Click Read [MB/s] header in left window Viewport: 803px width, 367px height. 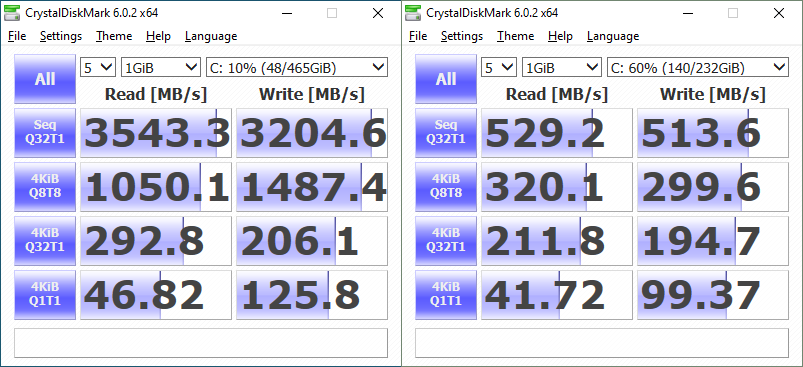156,94
